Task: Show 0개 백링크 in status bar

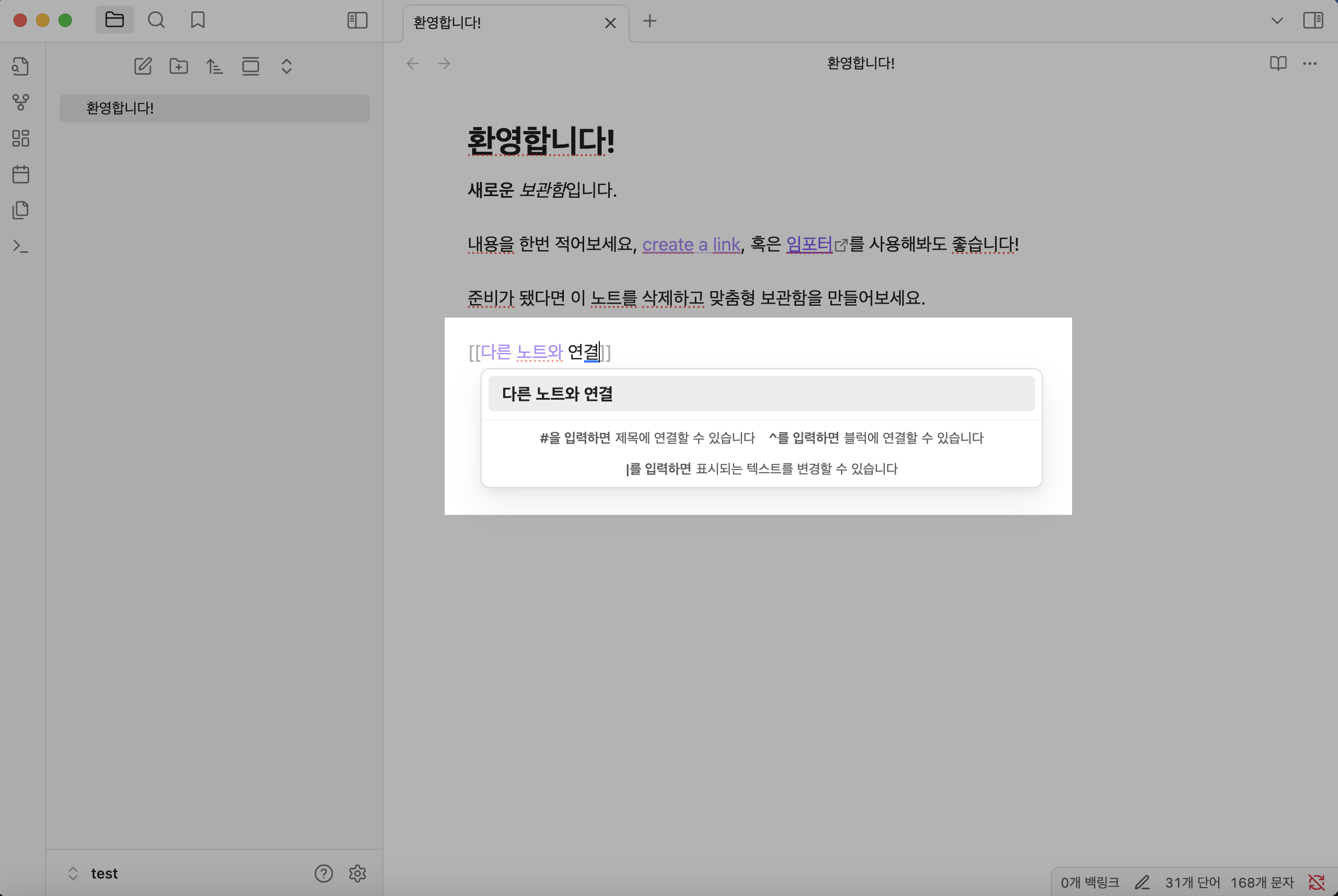Action: (x=1090, y=883)
